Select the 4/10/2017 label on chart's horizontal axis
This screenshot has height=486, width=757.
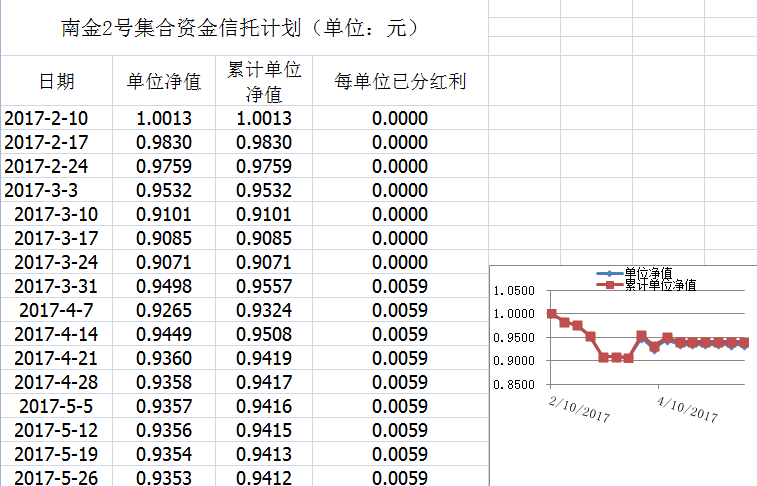coord(688,412)
